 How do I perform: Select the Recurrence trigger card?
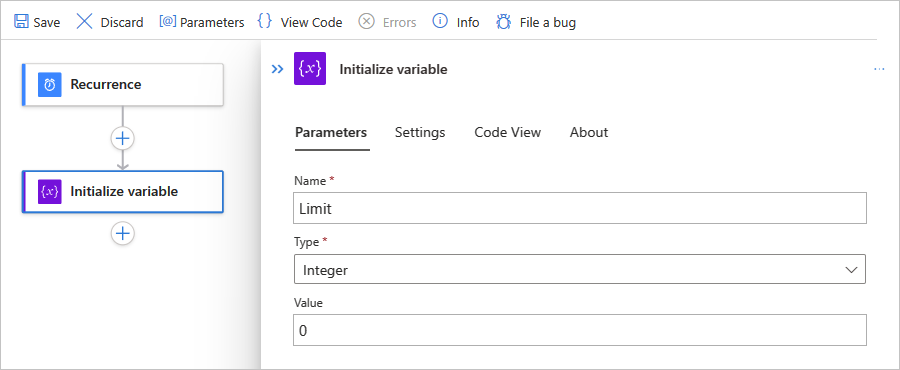tap(122, 85)
